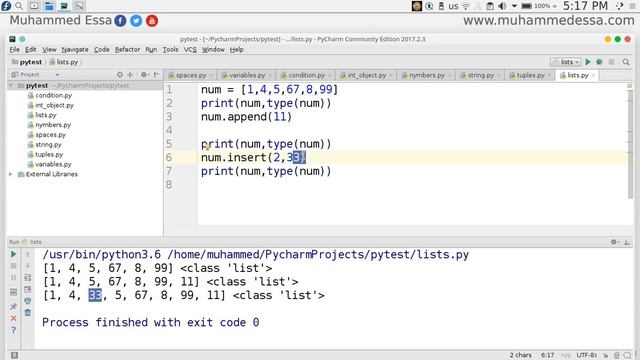640x360 pixels.
Task: Pause output in Run panel sidebar
Action: point(13,278)
